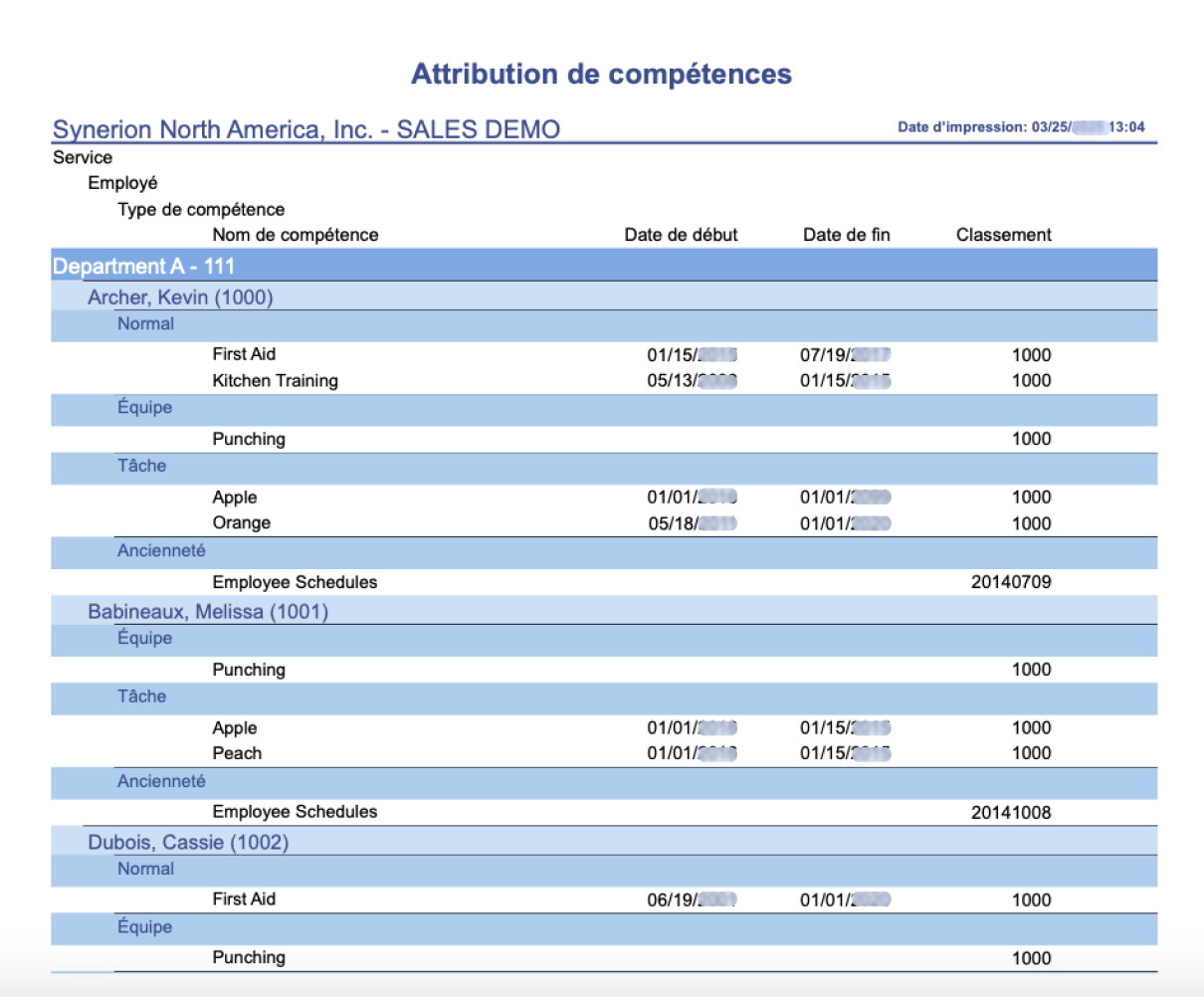The width and height of the screenshot is (1204, 997).
Task: Click Punching skill under Babineaux, Melissa
Action: tap(249, 670)
